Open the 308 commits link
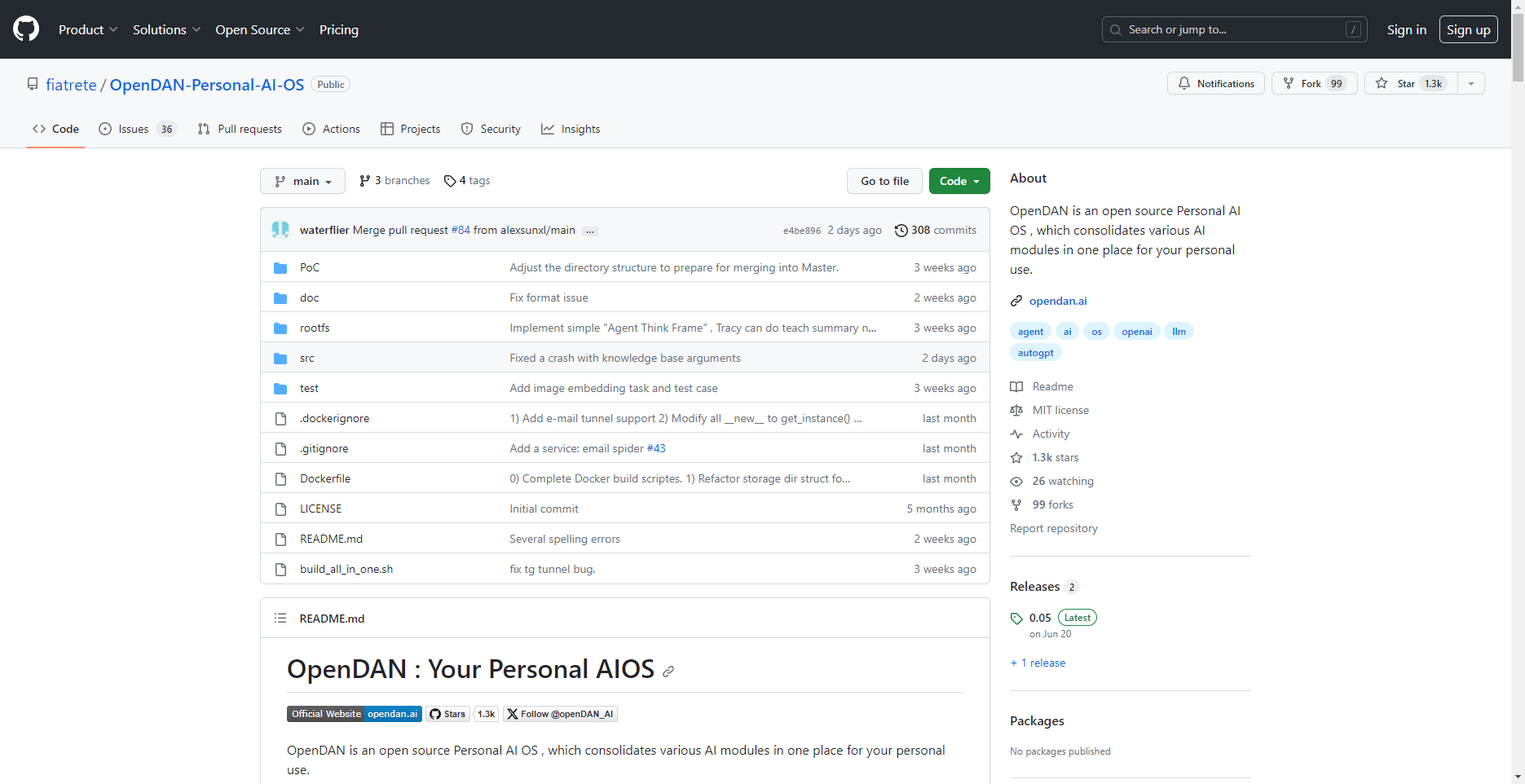Viewport: 1525px width, 784px height. (936, 231)
